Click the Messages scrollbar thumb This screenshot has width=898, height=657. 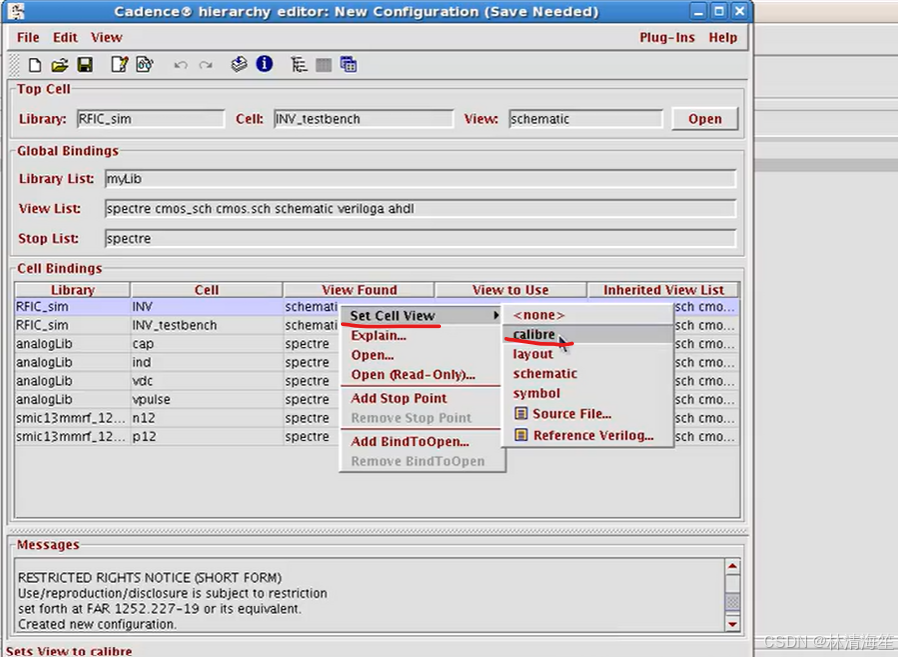coord(732,601)
